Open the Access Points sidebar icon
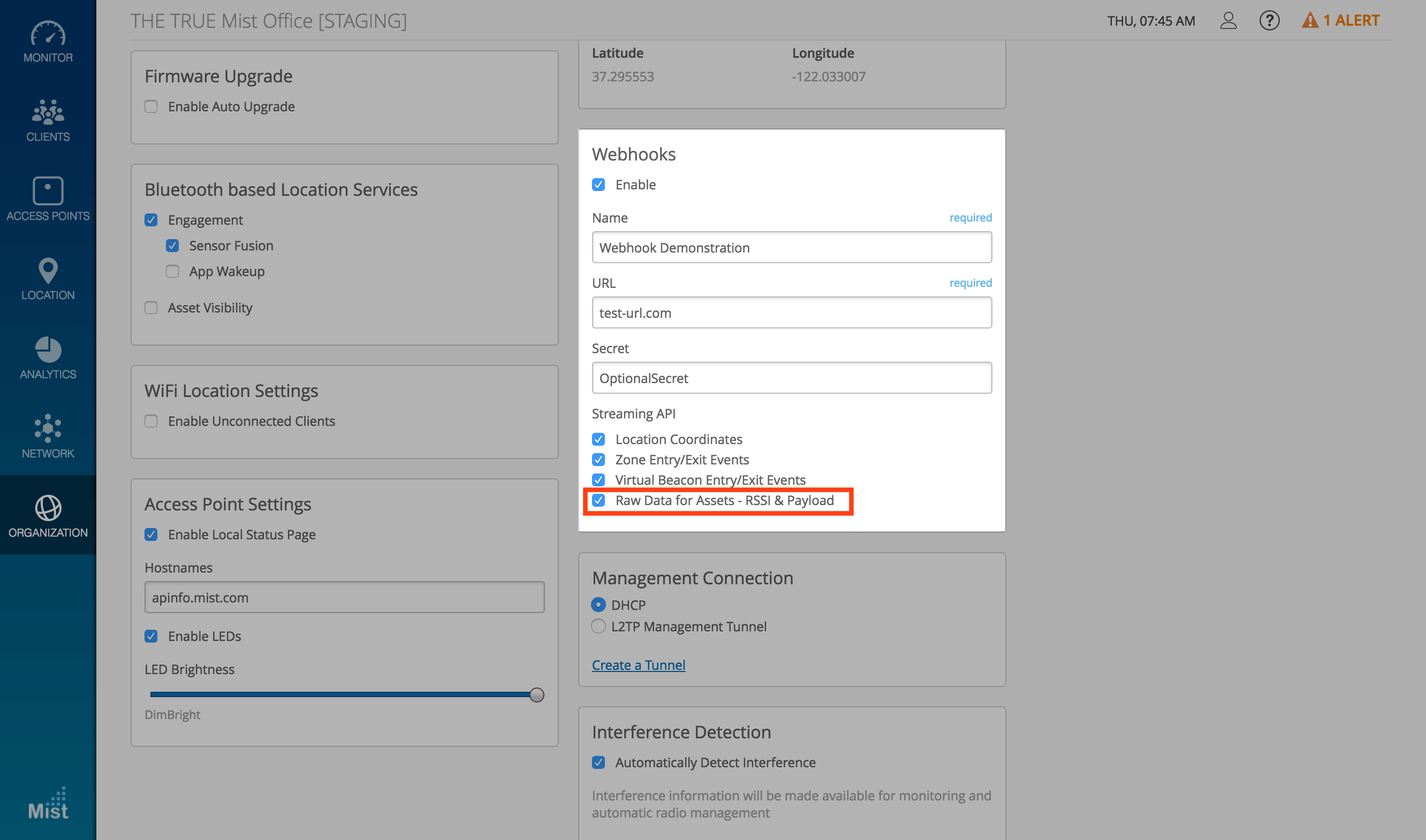This screenshot has height=840, width=1426. (x=48, y=191)
